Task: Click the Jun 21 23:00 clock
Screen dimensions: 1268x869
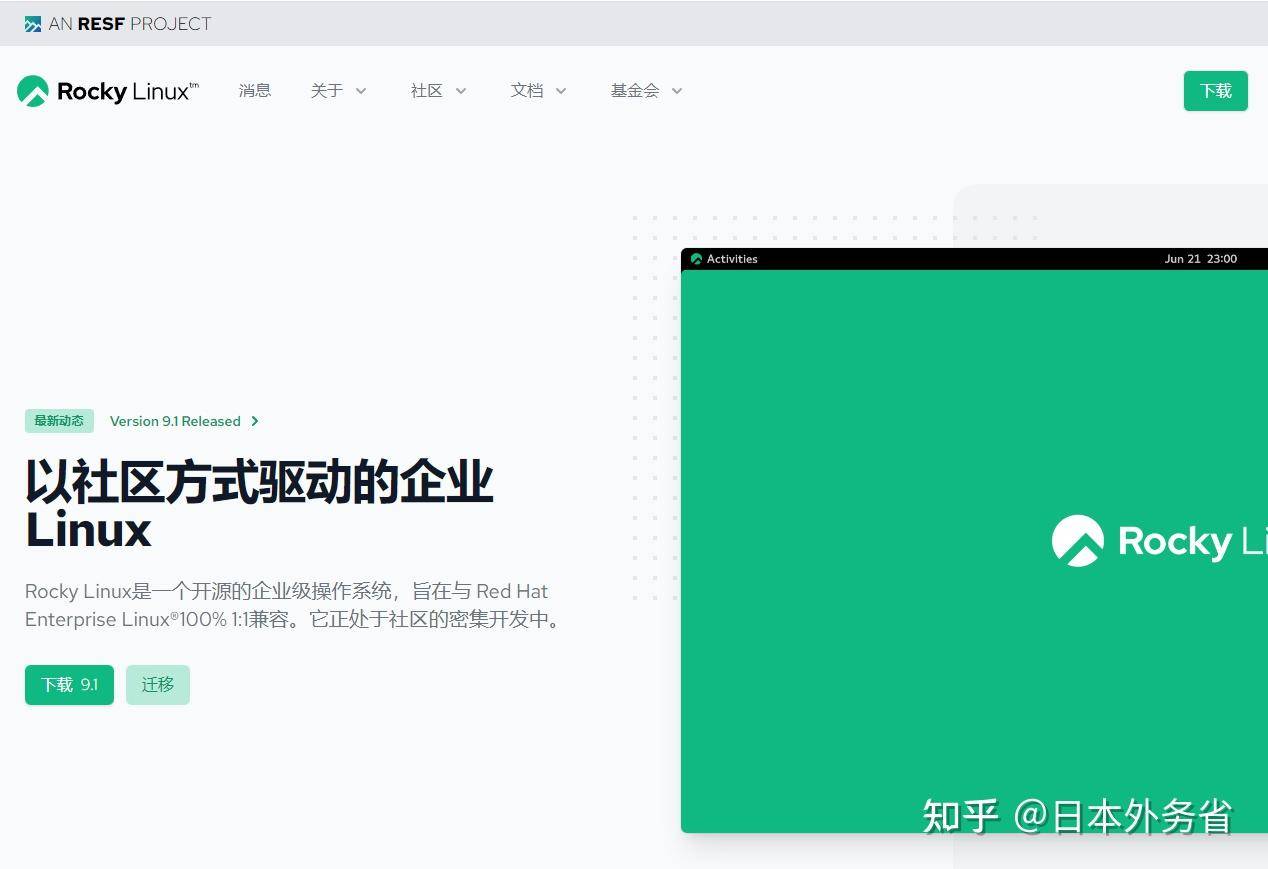Action: pyautogui.click(x=1201, y=259)
